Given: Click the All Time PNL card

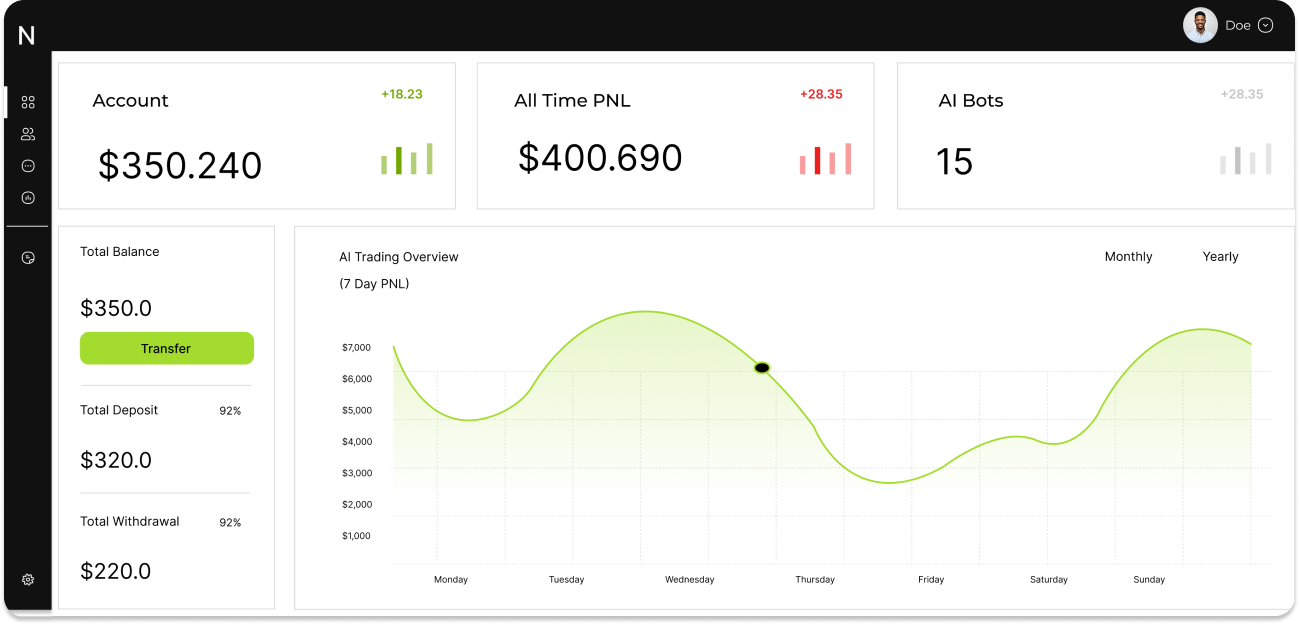Looking at the screenshot, I should tap(675, 136).
